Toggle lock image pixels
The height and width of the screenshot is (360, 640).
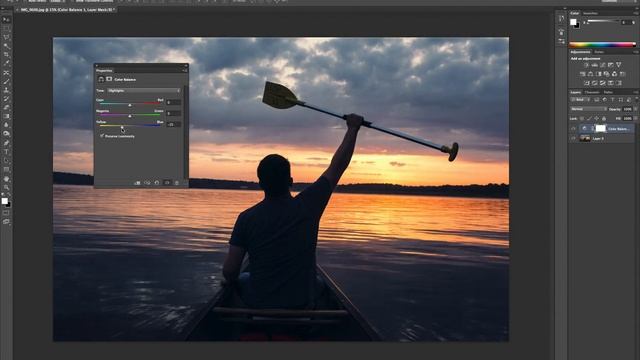tap(589, 118)
